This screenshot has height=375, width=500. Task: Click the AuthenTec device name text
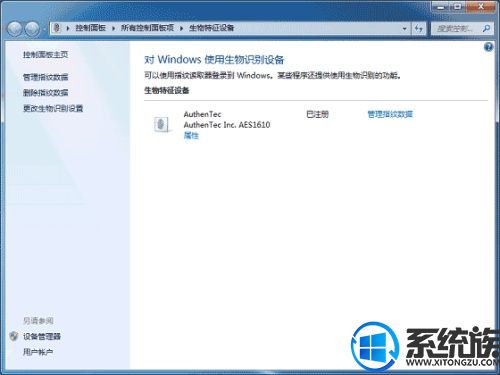point(202,114)
